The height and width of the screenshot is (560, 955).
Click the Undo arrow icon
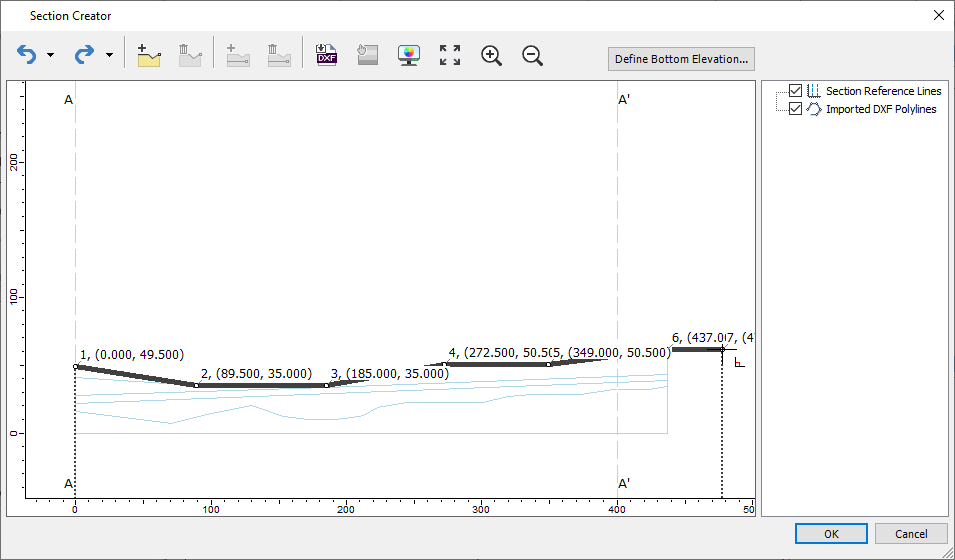tap(26, 55)
